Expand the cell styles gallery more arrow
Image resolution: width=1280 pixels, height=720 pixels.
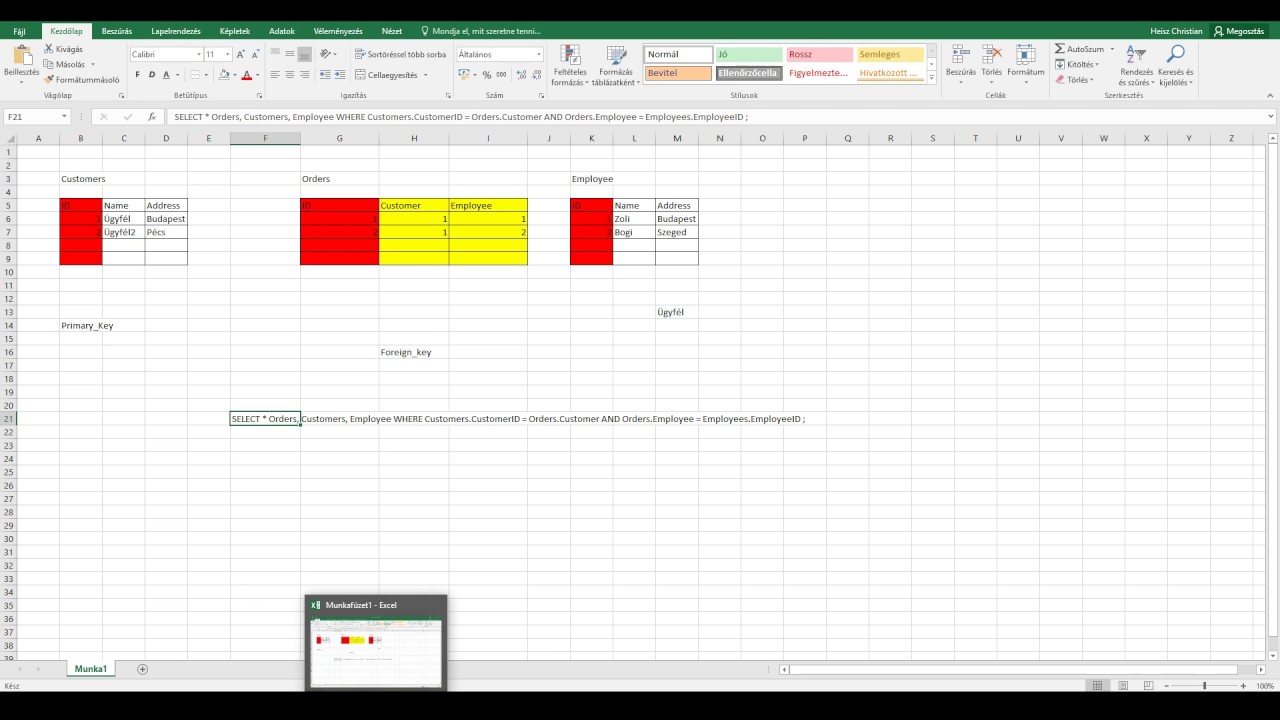point(932,77)
